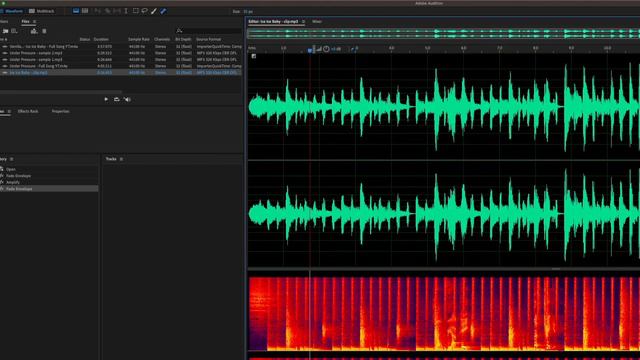
Task: Select the Time Selection tool
Action: 126,11
